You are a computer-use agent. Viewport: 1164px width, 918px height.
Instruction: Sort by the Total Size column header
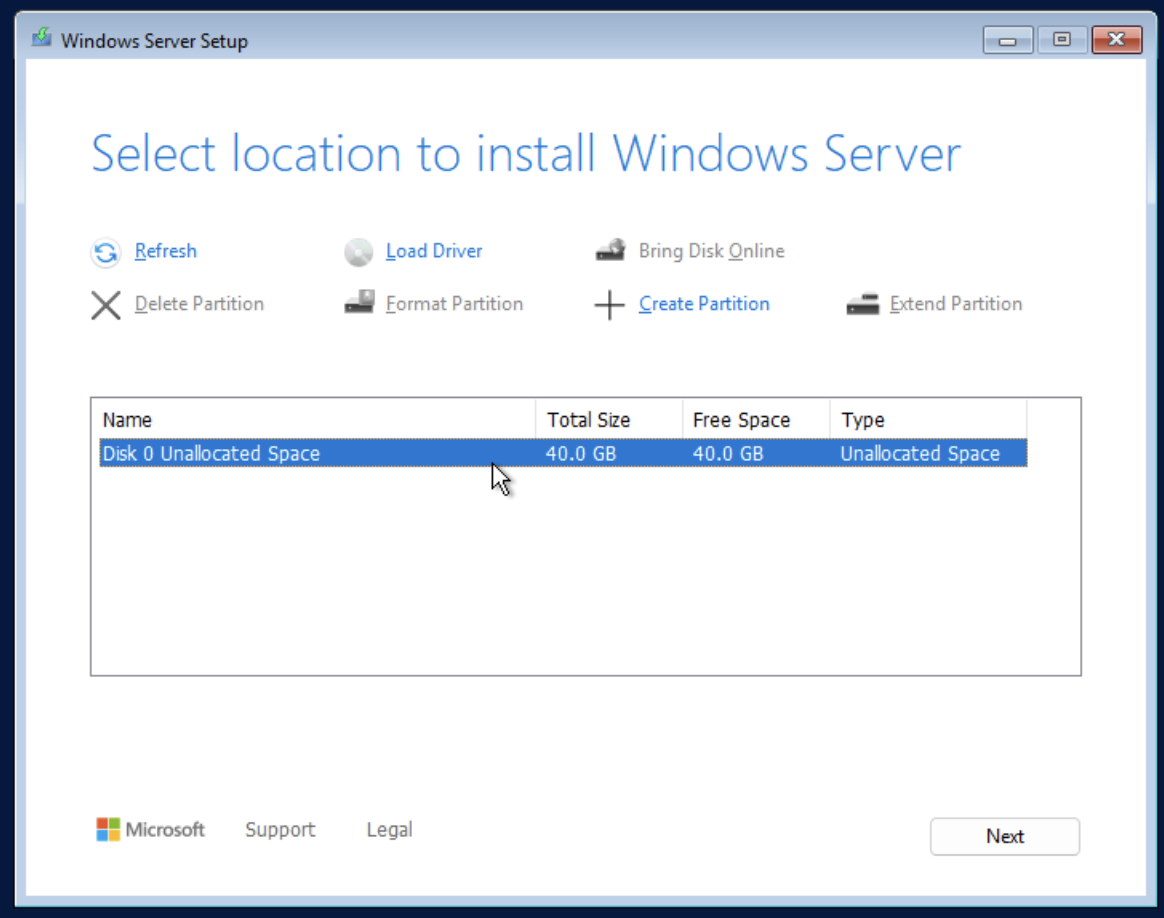click(x=609, y=419)
